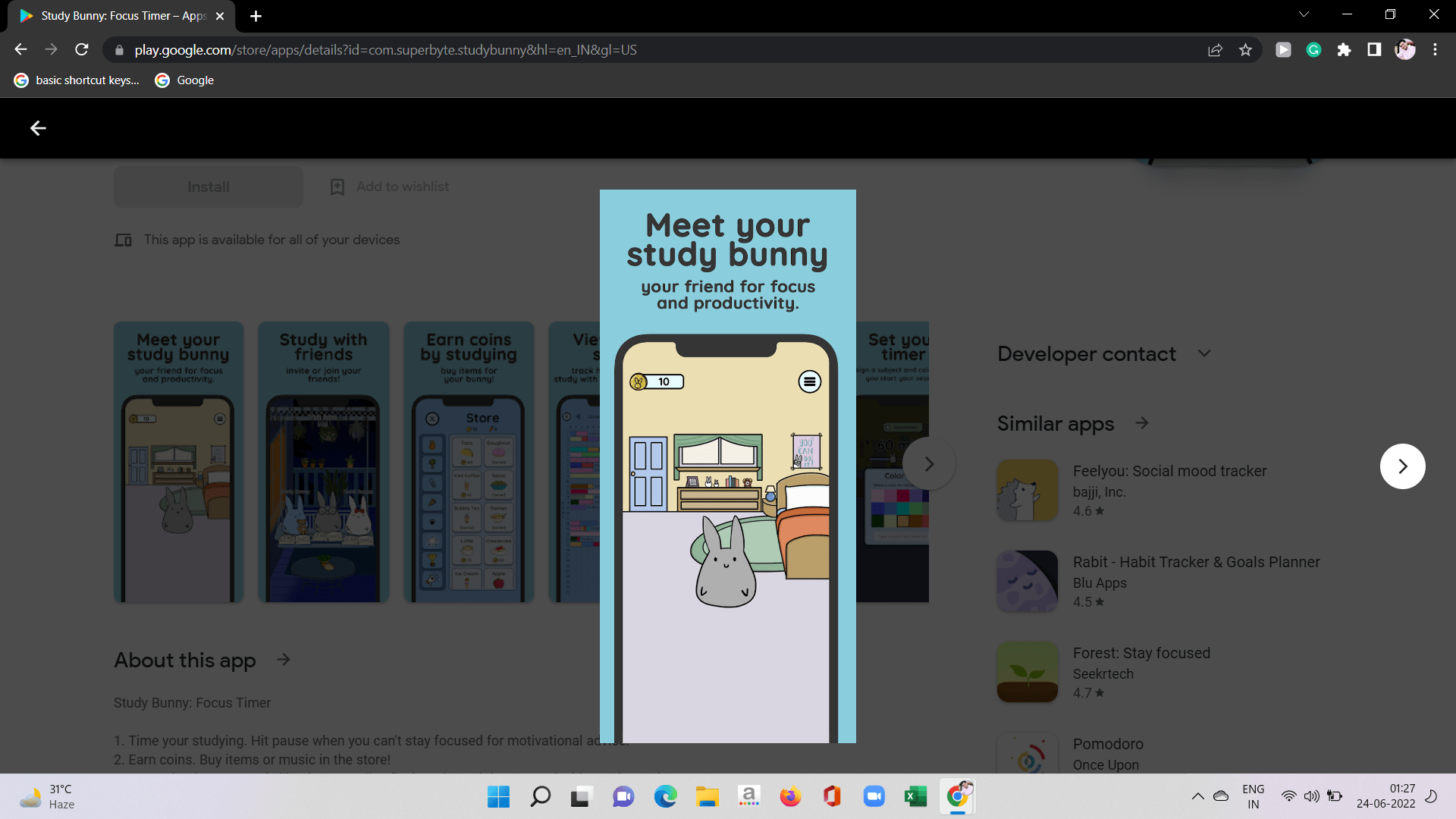Viewport: 1456px width, 819px height.
Task: Open the Chrome extensions puzzle icon
Action: click(x=1344, y=50)
